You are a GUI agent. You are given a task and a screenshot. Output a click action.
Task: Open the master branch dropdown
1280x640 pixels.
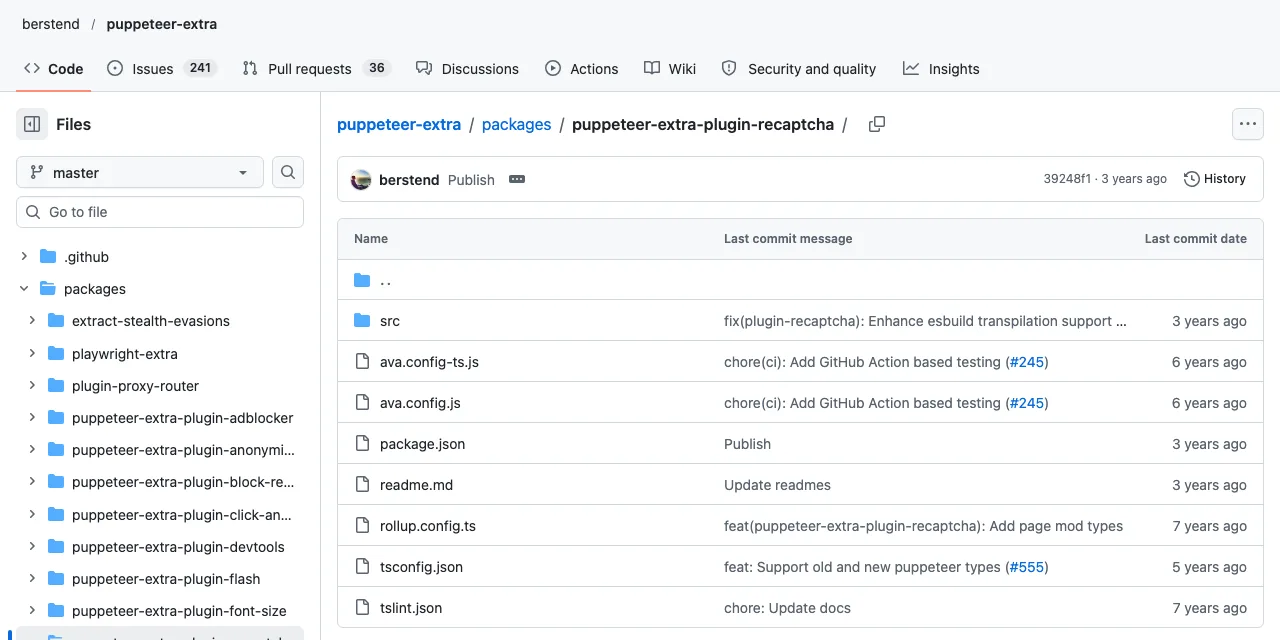point(140,172)
